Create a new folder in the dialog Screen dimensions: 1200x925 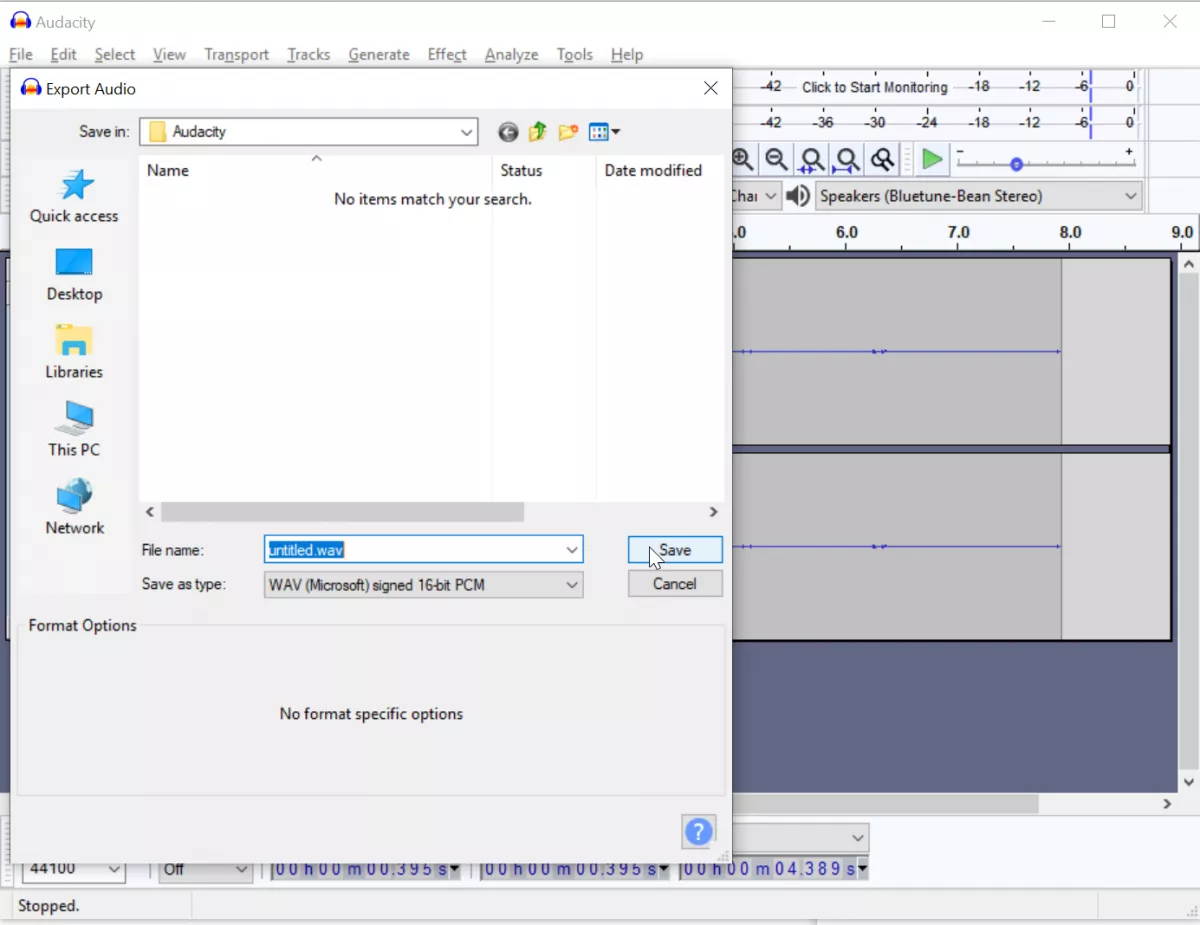[568, 132]
